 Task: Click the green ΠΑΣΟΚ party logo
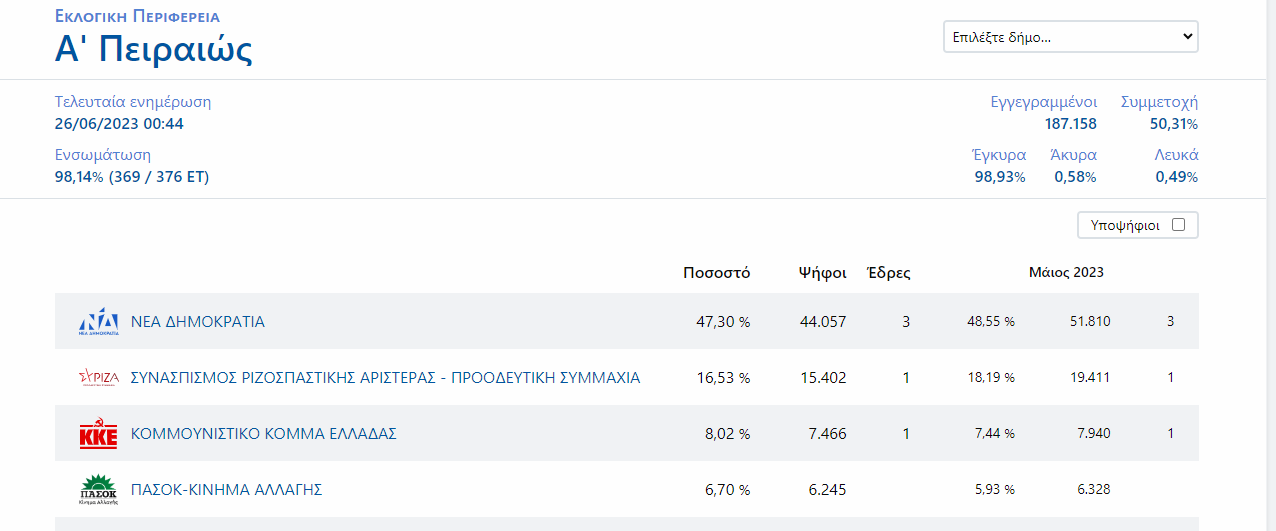(x=98, y=490)
